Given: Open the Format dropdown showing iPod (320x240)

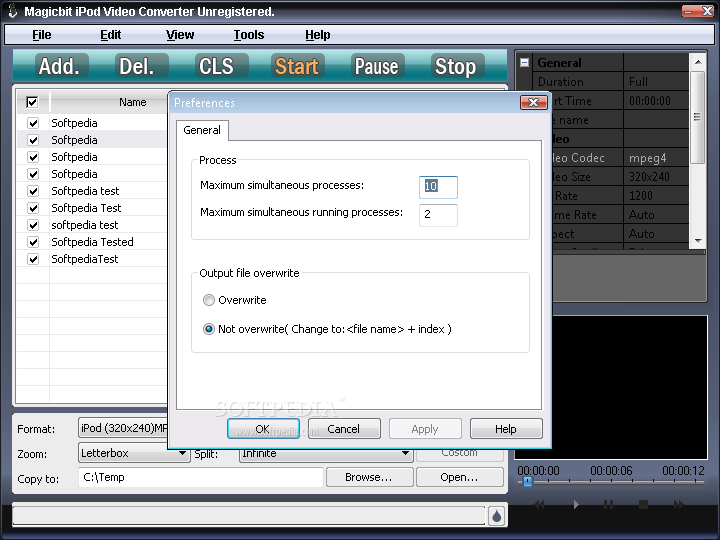Looking at the screenshot, I should pyautogui.click(x=123, y=428).
